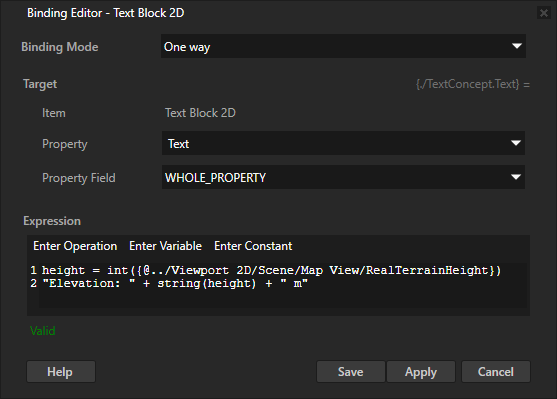557x399 pixels.
Task: Click the Binding Editor - Text Block 2D title
Action: pyautogui.click(x=106, y=13)
